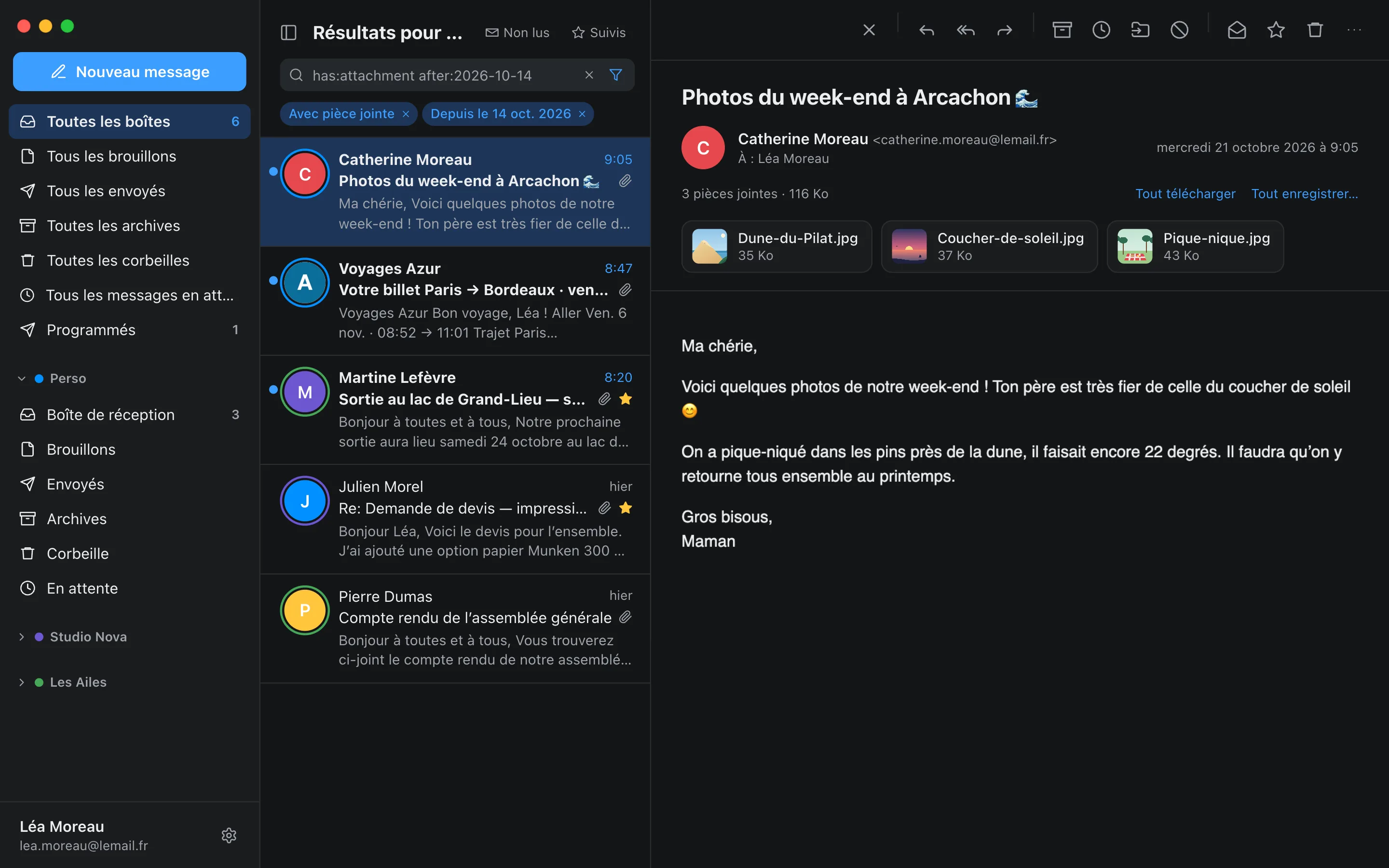The height and width of the screenshot is (868, 1389).
Task: Click the reply-all double arrow icon
Action: coord(966,30)
